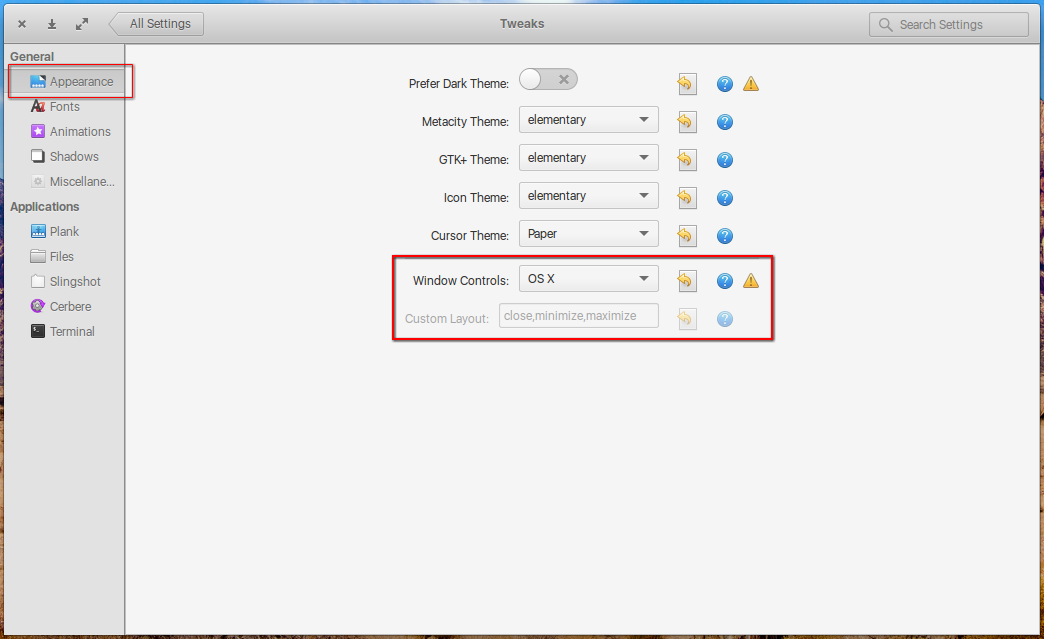
Task: Open the GTK+ Theme combo box
Action: [x=589, y=158]
